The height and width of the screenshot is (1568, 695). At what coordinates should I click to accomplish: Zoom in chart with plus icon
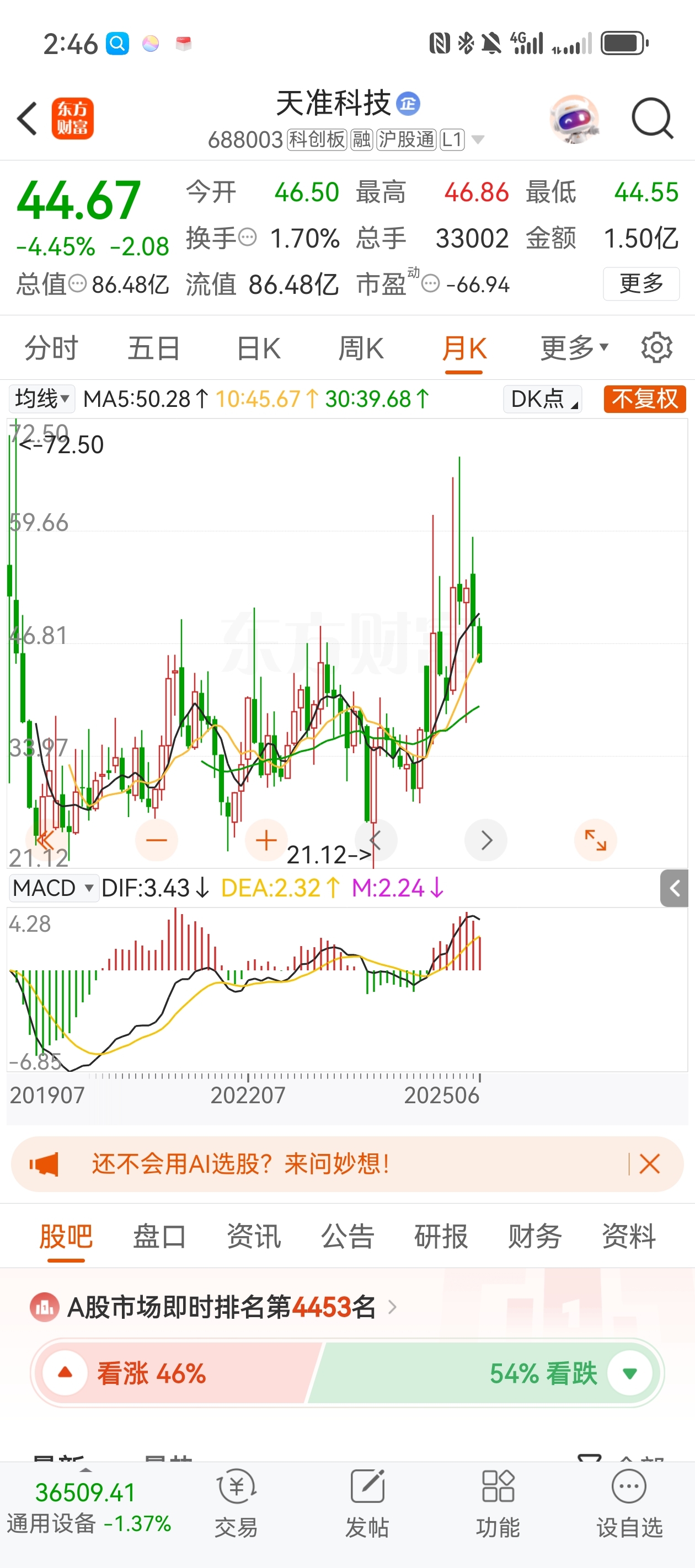[x=266, y=840]
